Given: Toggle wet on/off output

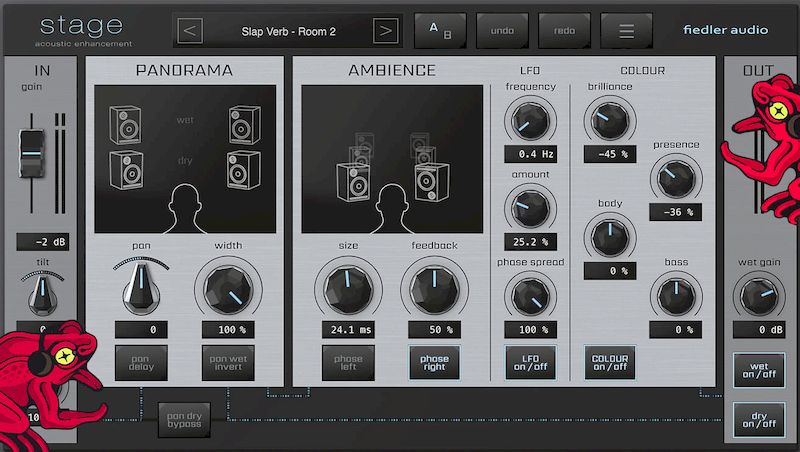Looking at the screenshot, I should click(759, 370).
